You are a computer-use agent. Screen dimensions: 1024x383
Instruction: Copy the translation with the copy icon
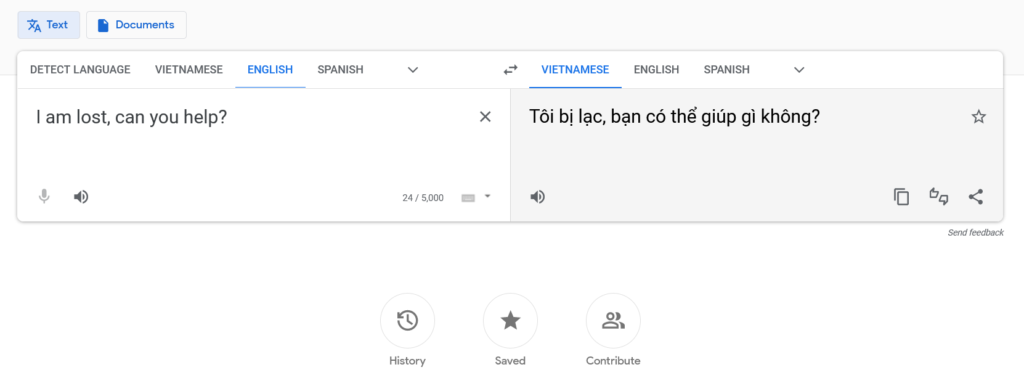point(901,197)
